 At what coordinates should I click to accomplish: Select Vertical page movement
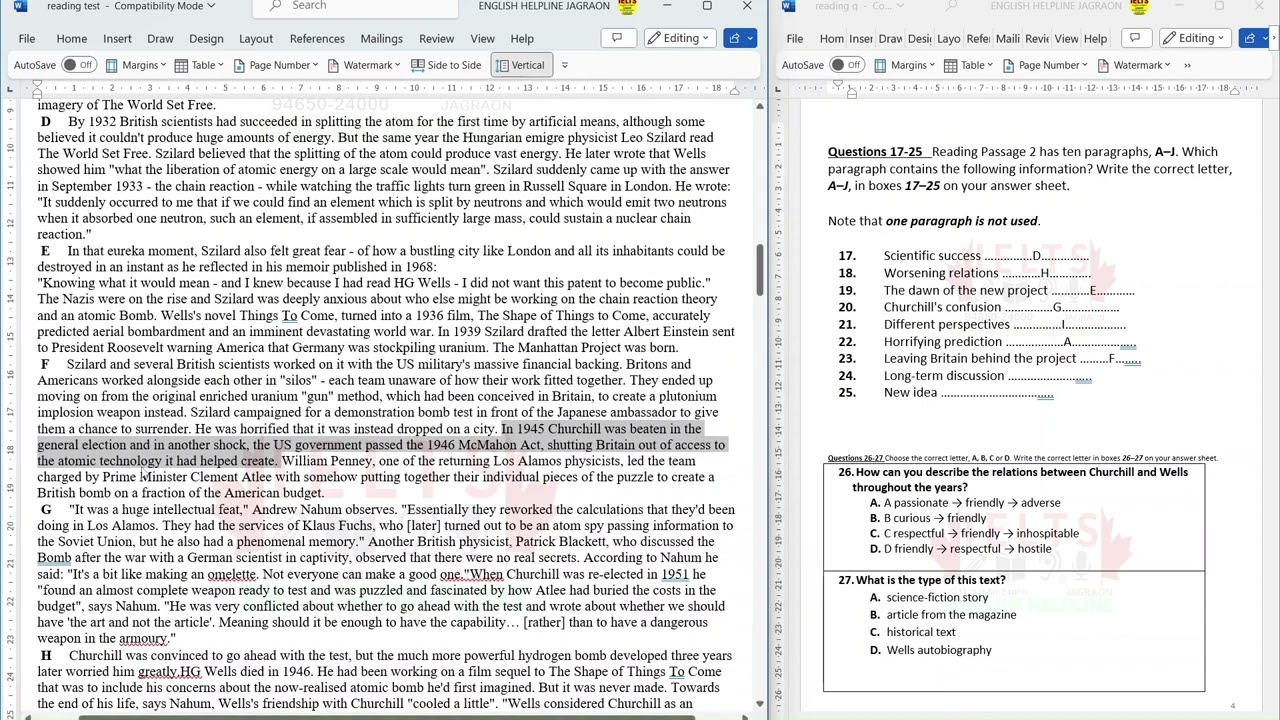[520, 65]
